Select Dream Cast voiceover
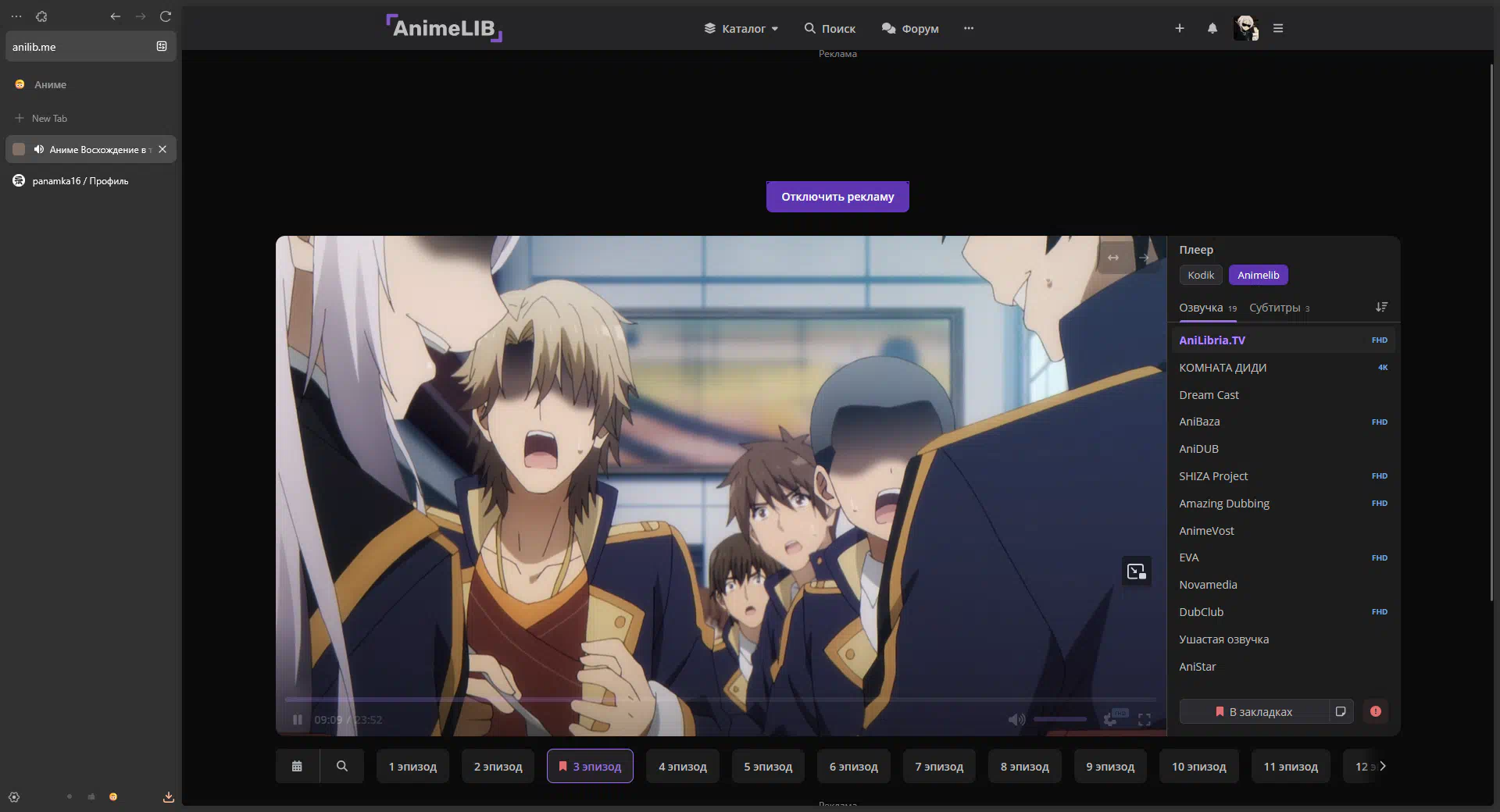The height and width of the screenshot is (812, 1500). (1283, 394)
